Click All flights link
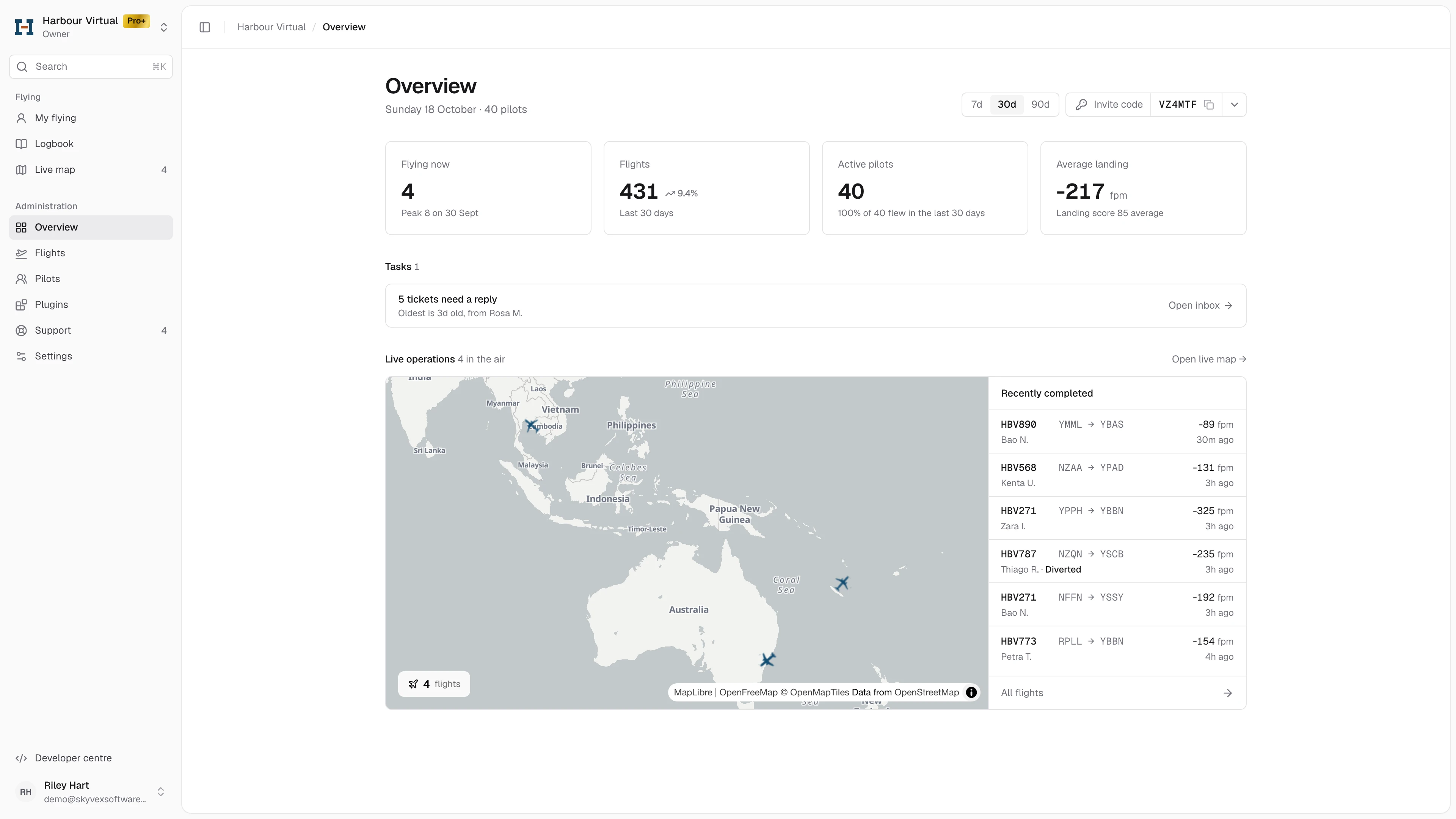Screen dimensions: 1456x819 click(1117, 693)
